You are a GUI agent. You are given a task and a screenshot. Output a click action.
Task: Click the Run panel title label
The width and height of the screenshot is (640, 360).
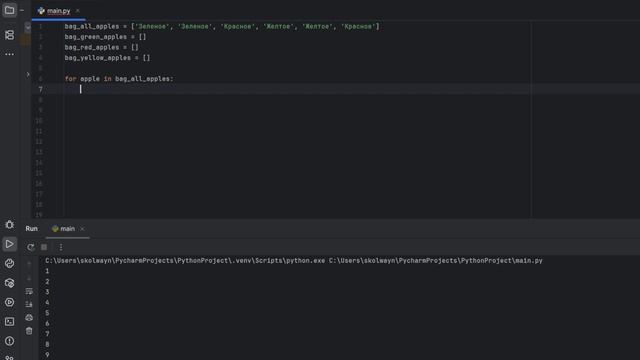31,229
